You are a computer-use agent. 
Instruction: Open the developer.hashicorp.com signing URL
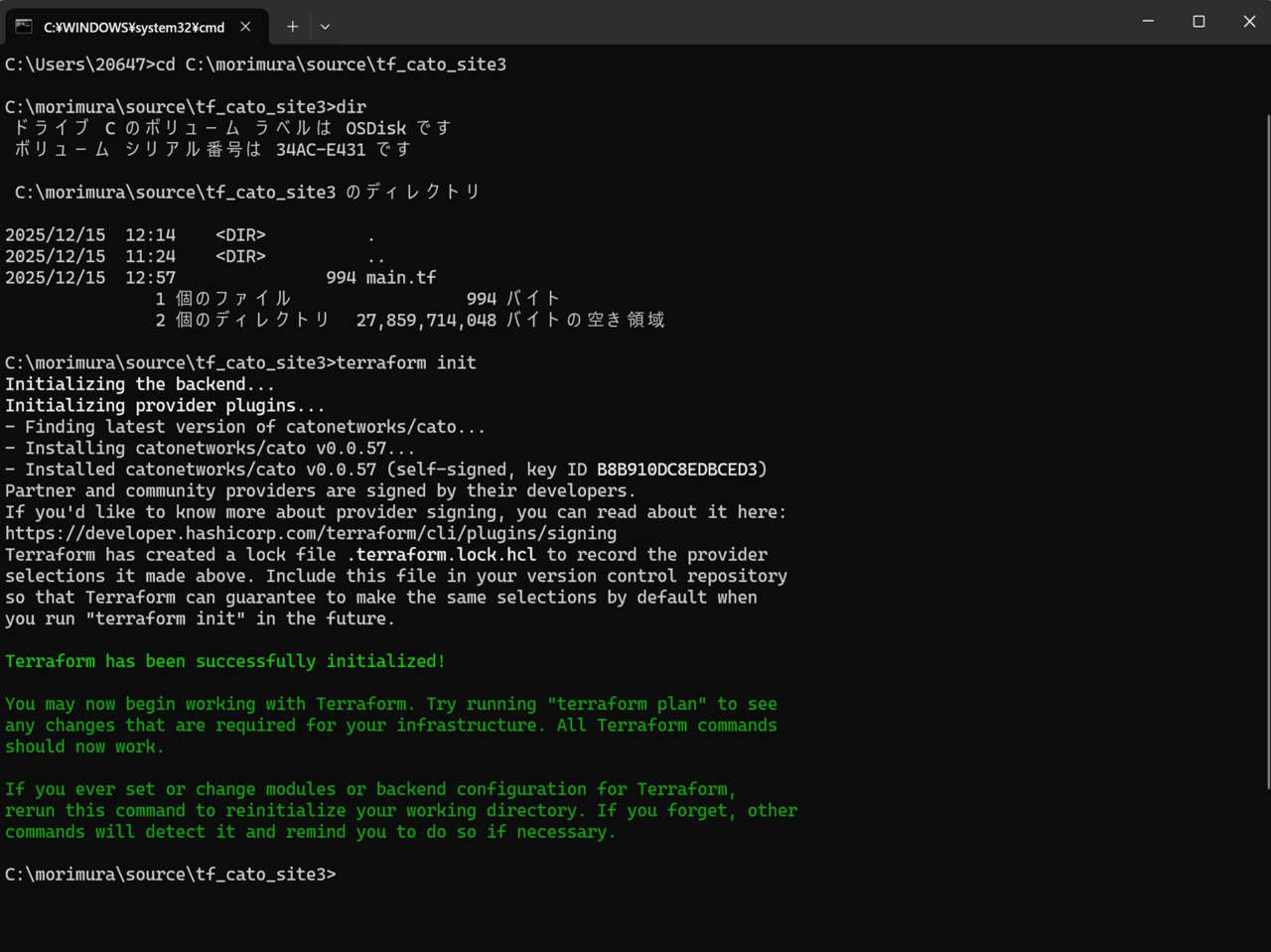[310, 534]
